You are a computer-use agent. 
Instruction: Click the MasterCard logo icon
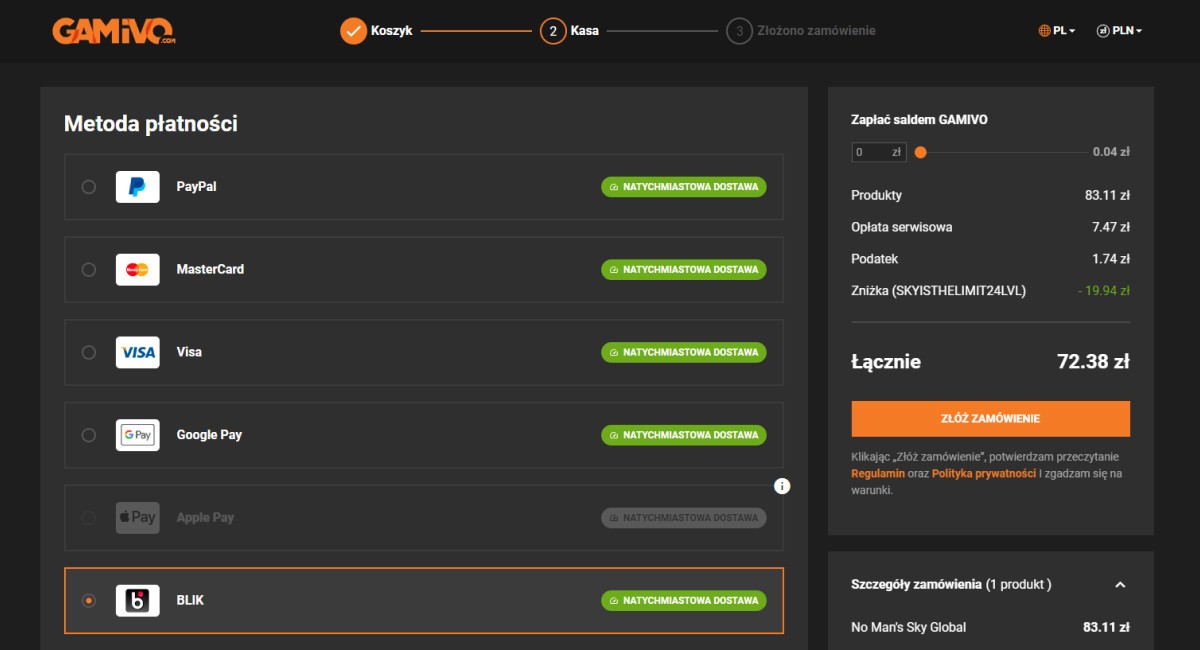137,270
